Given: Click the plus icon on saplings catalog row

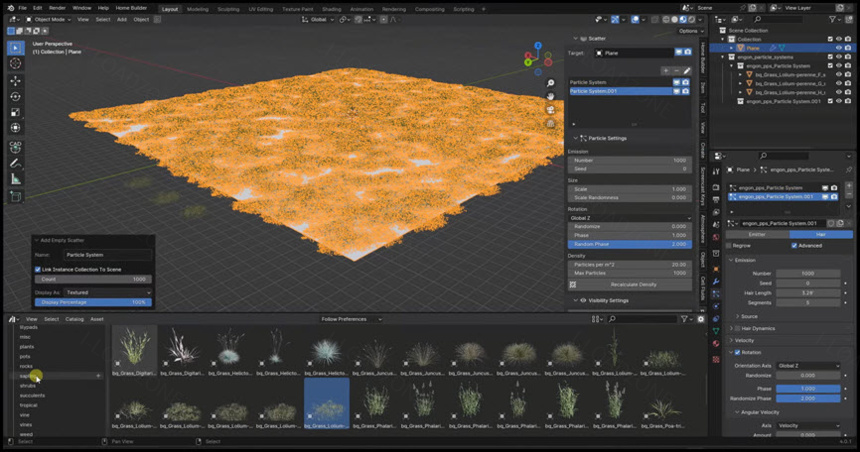Looking at the screenshot, I should coord(99,376).
